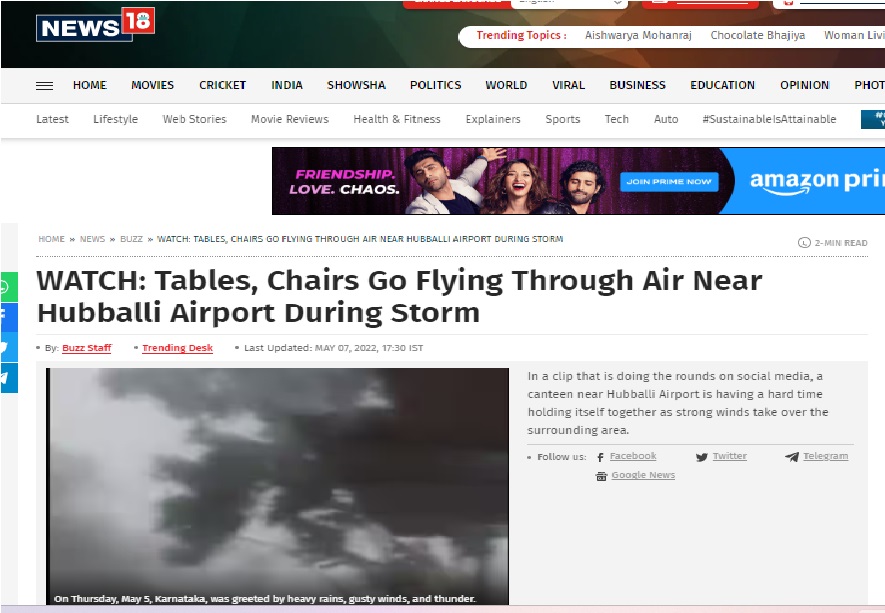Play the storm video thumbnail
Image resolution: width=885 pixels, height=613 pixels.
(x=277, y=487)
